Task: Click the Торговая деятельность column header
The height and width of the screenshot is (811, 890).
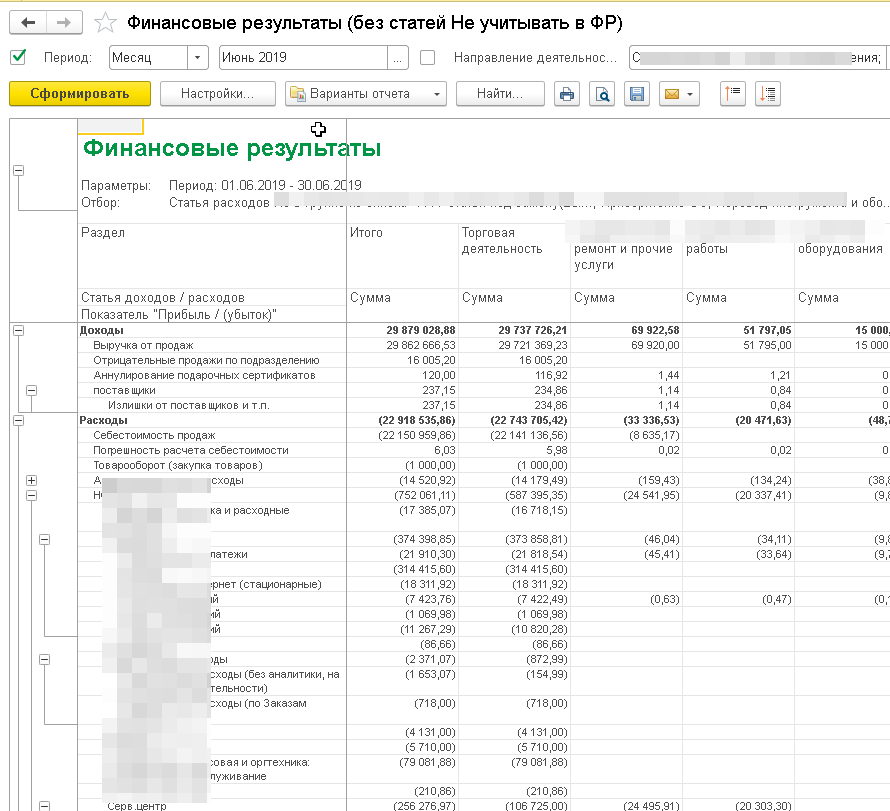Action: pyautogui.click(x=502, y=241)
